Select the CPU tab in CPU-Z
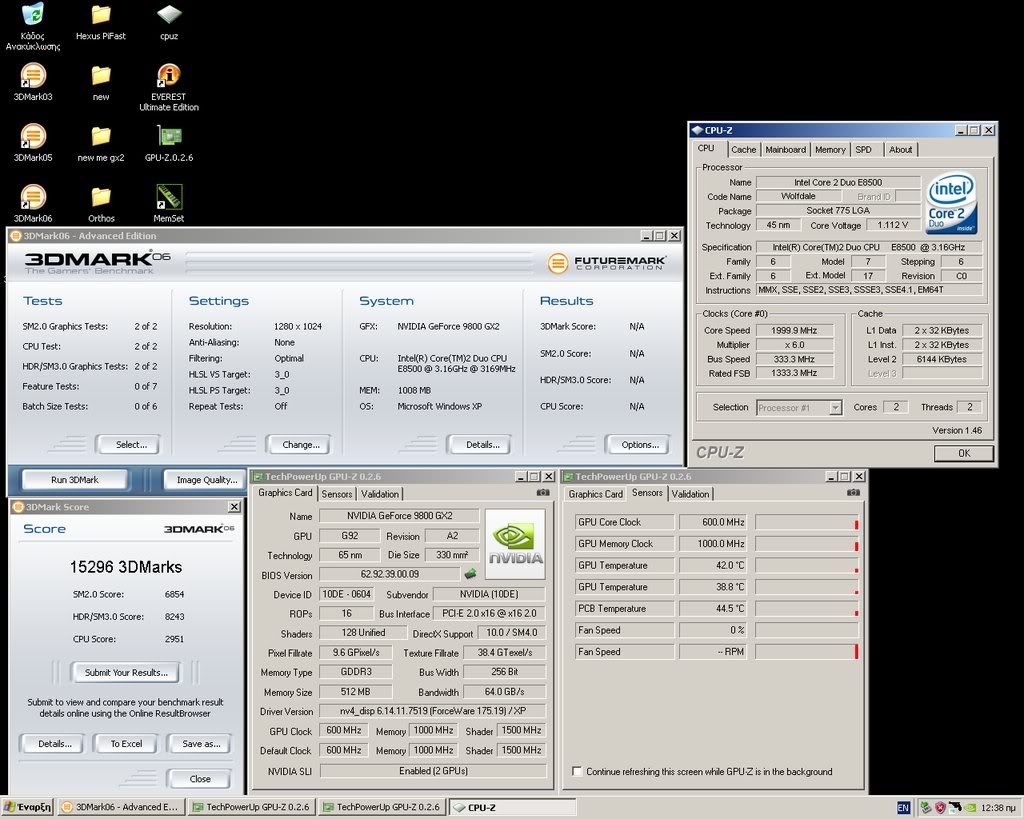1024x819 pixels. tap(707, 148)
